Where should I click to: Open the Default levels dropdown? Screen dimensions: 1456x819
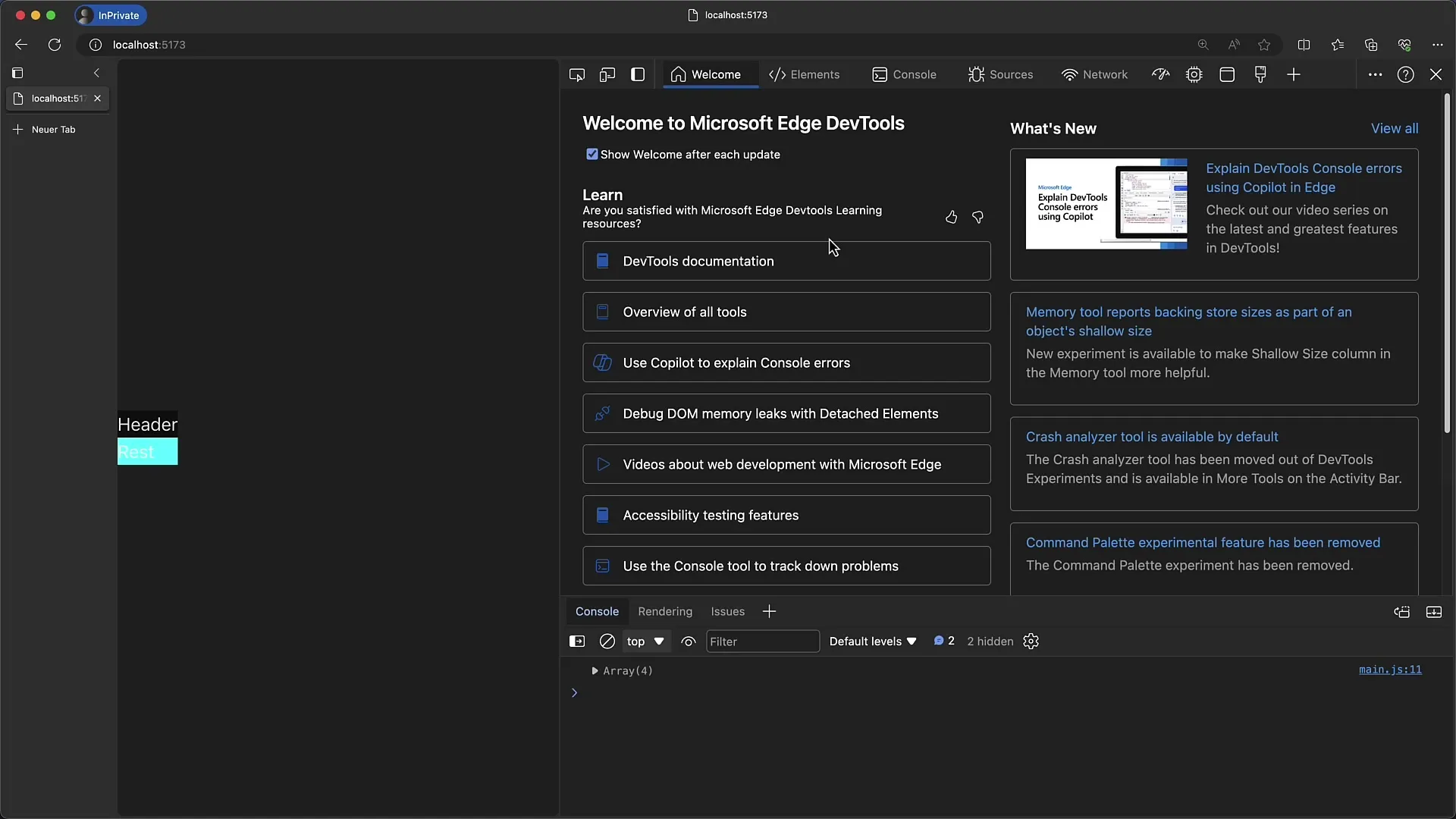click(x=871, y=641)
